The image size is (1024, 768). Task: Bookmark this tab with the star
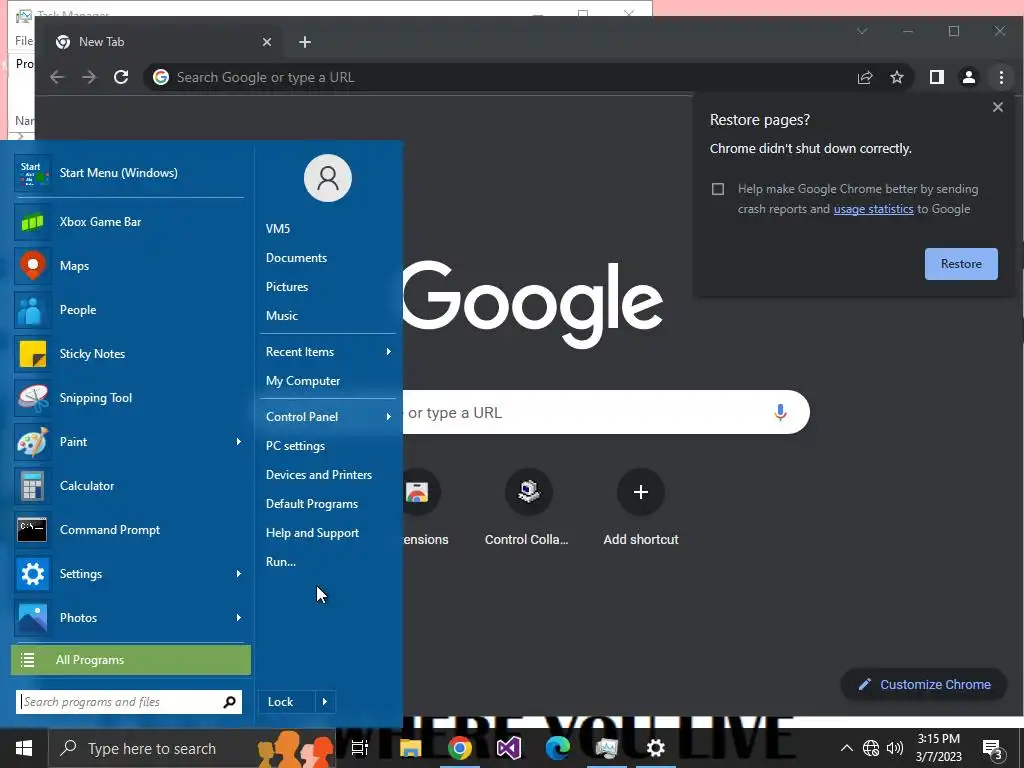coord(897,77)
